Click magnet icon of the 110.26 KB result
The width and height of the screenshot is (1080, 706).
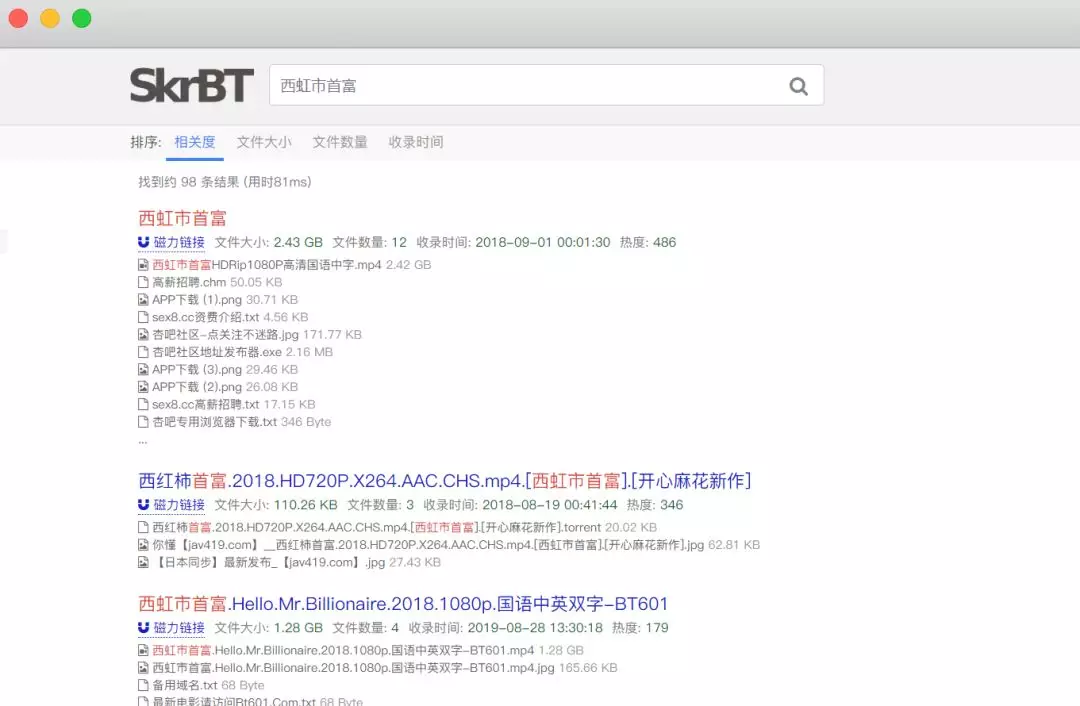pyautogui.click(x=143, y=505)
